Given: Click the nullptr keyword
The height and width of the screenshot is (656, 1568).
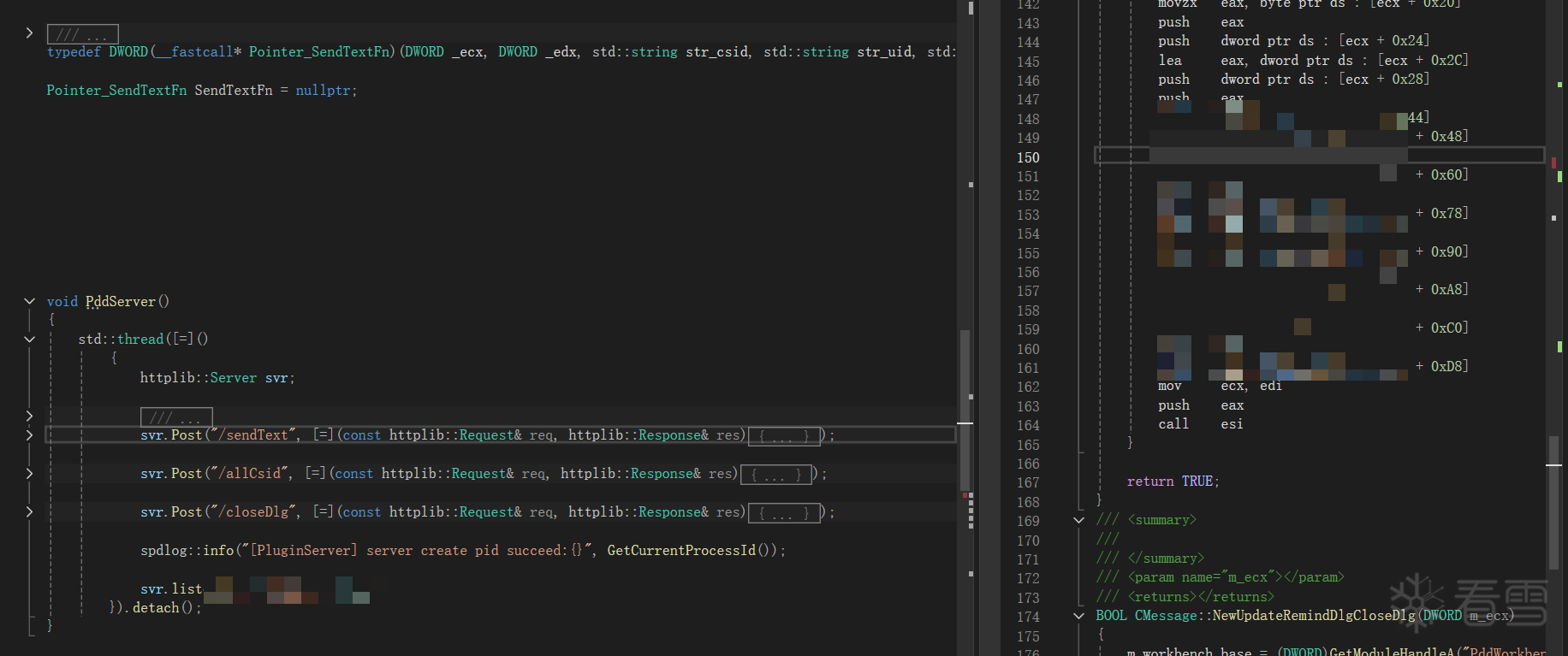Looking at the screenshot, I should pos(323,91).
